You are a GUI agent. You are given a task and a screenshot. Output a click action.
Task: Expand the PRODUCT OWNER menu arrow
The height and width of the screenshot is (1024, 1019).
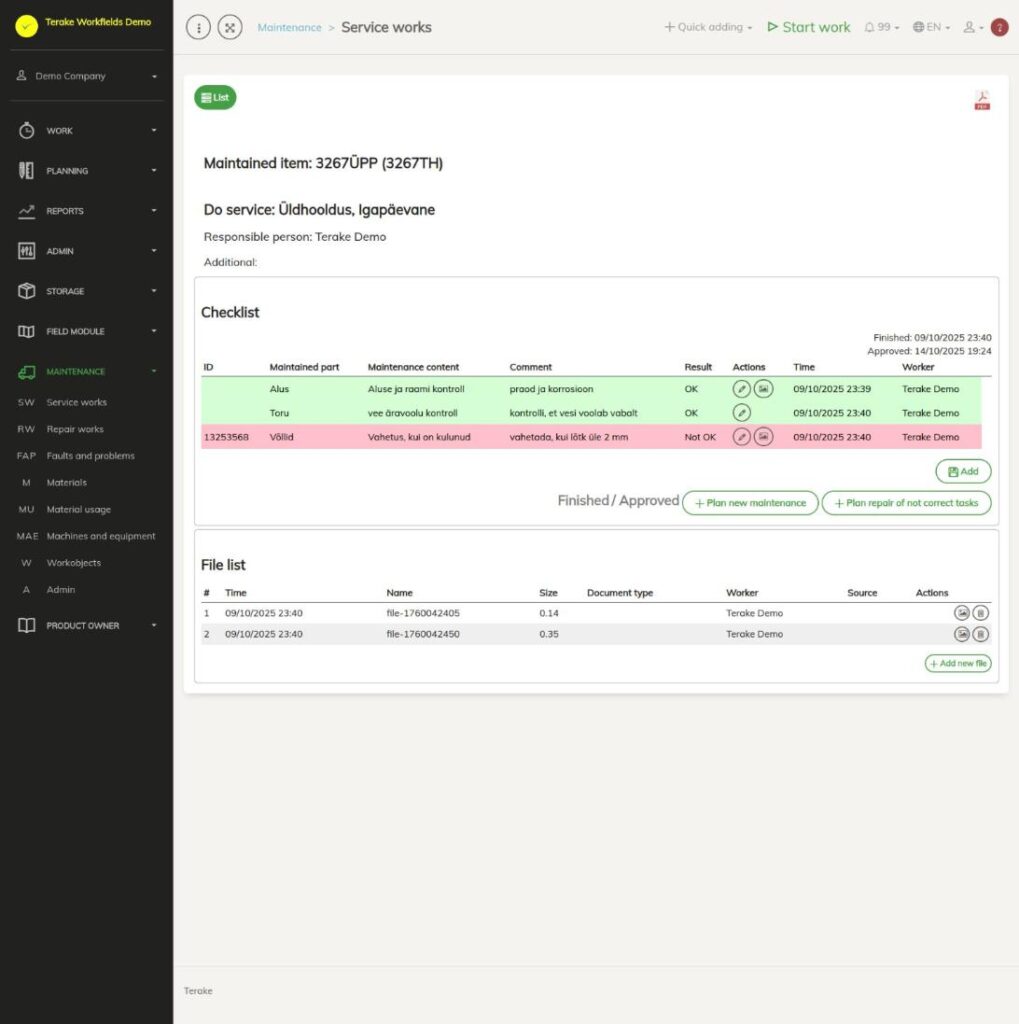pos(154,626)
